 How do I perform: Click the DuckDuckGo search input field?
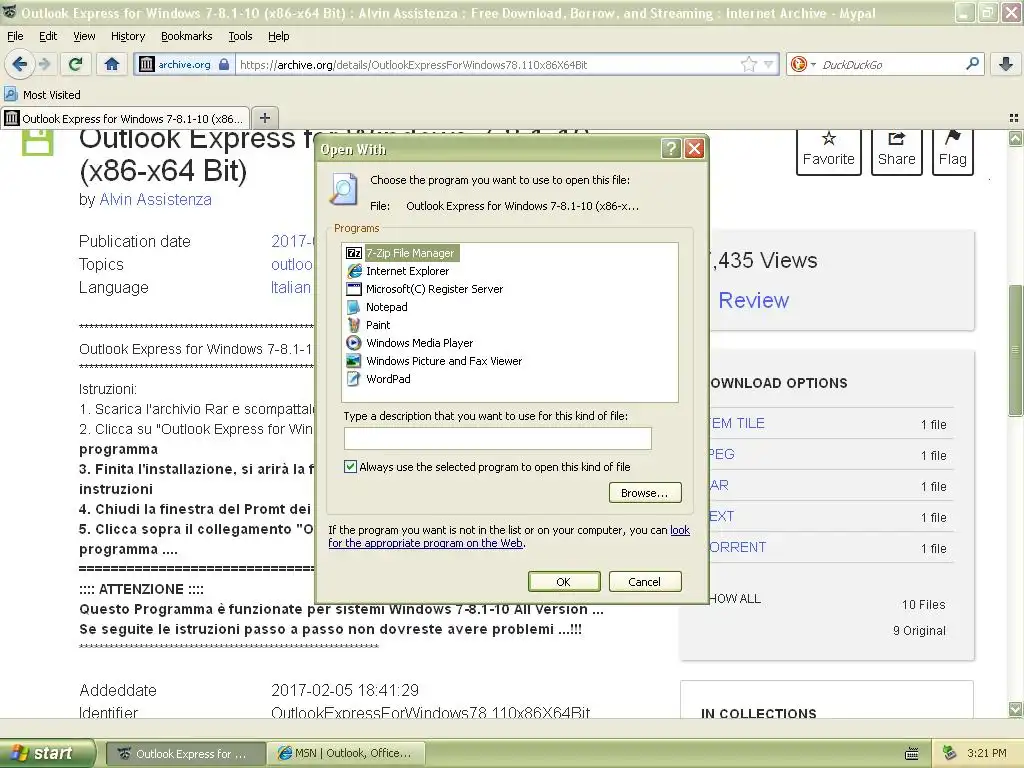890,64
